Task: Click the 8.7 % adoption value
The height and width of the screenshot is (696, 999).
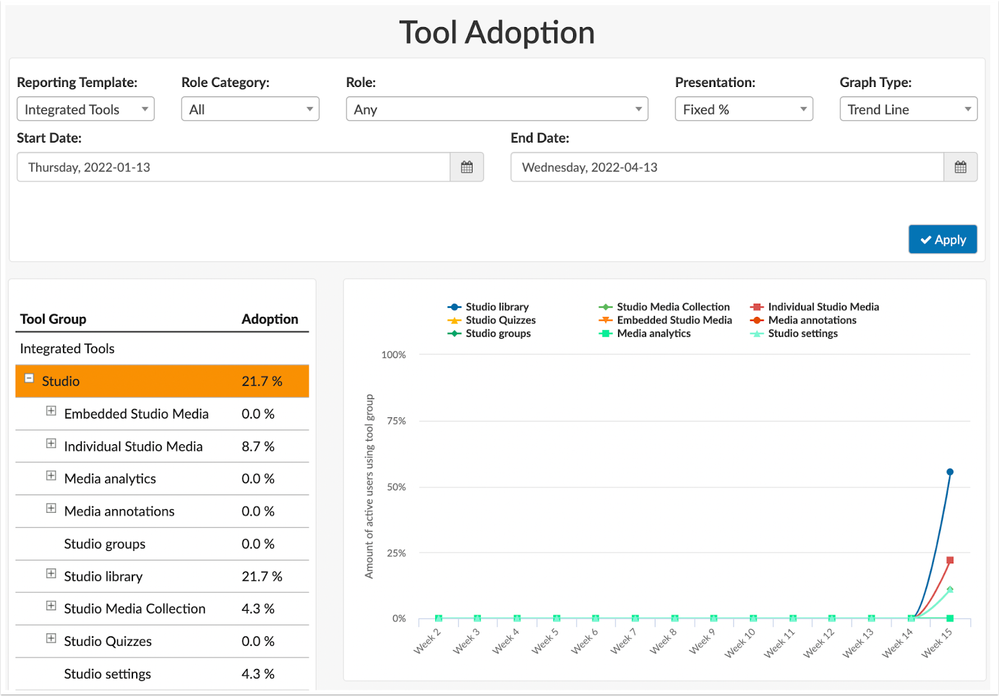Action: point(258,446)
